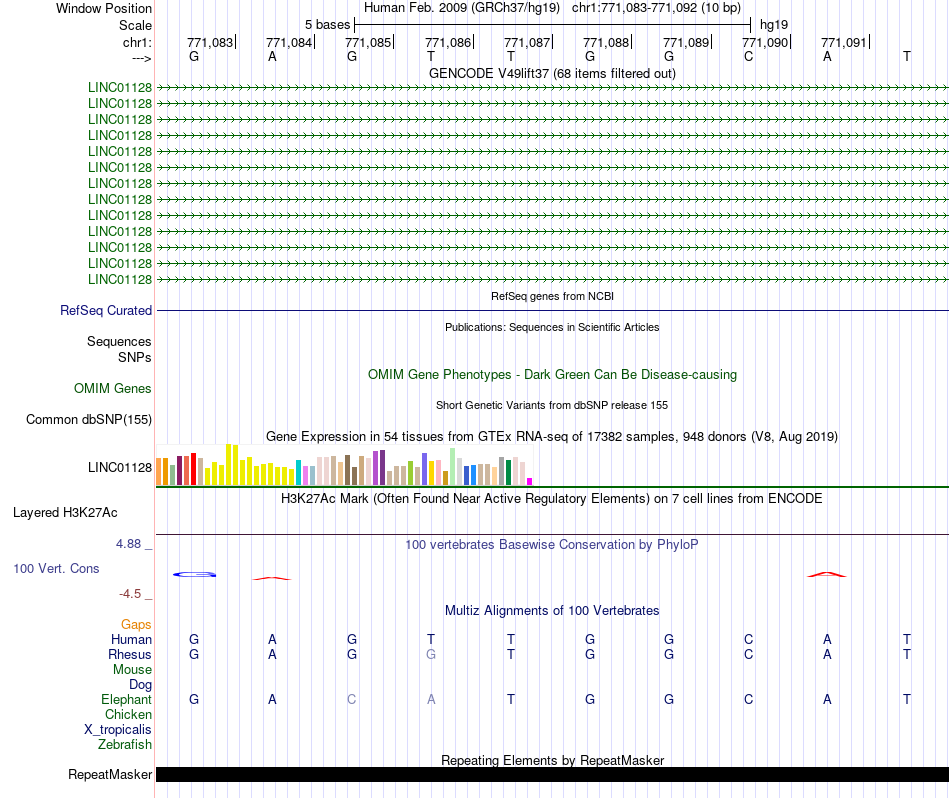The width and height of the screenshot is (950, 798).
Task: Open the 'RefSeq Curated' track label
Action: 105,310
